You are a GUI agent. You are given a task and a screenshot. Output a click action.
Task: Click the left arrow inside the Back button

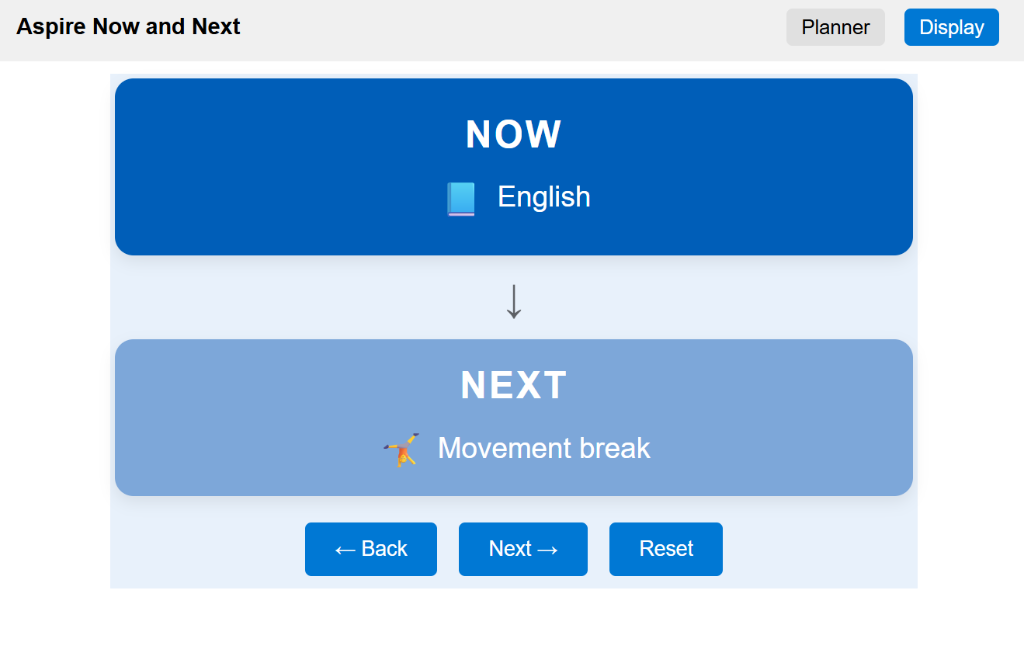pyautogui.click(x=345, y=548)
